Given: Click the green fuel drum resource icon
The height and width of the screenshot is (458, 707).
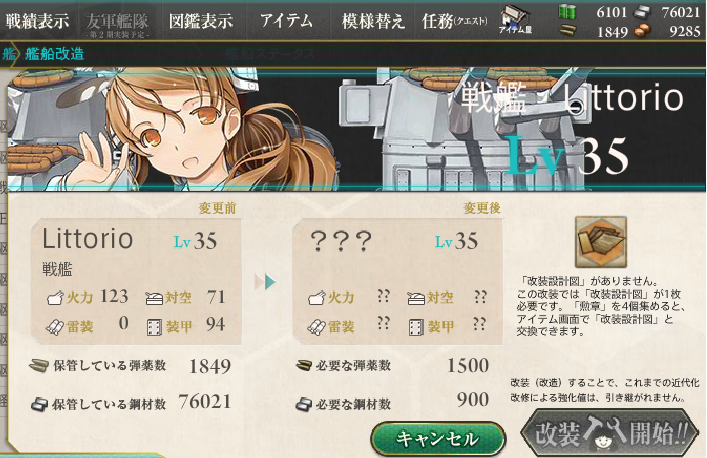Looking at the screenshot, I should point(567,12).
